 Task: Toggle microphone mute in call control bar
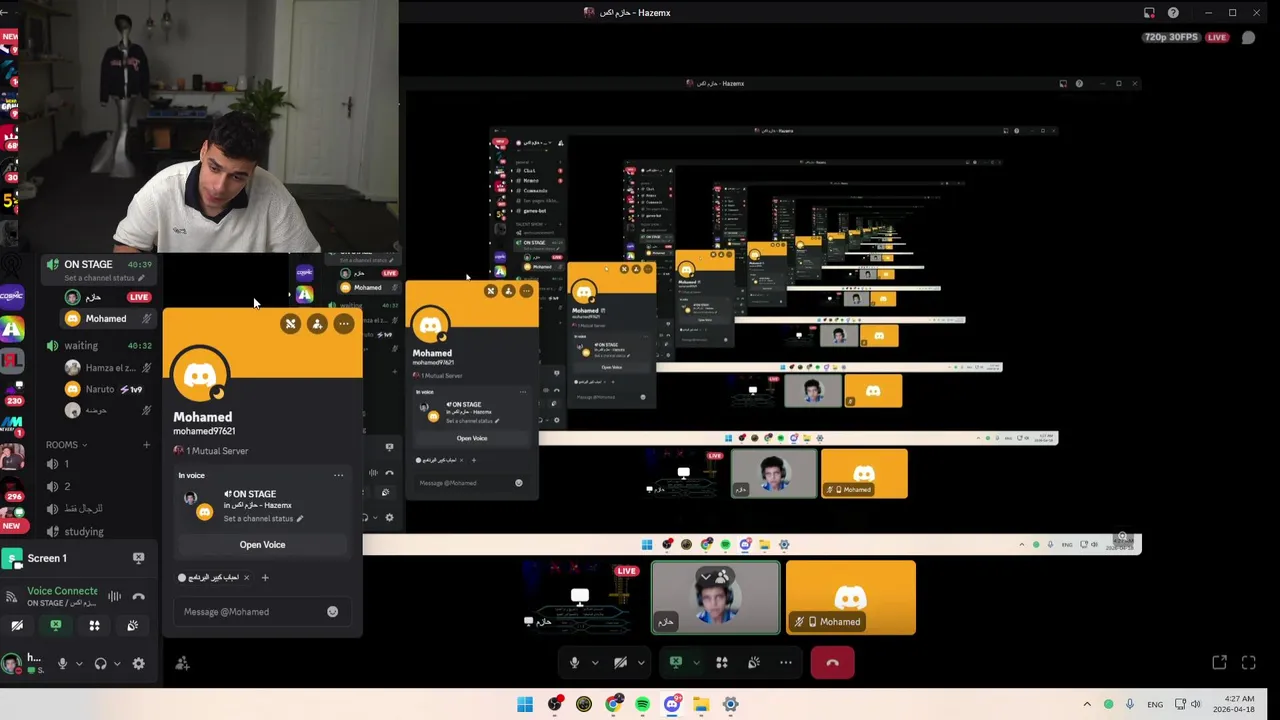(574, 662)
